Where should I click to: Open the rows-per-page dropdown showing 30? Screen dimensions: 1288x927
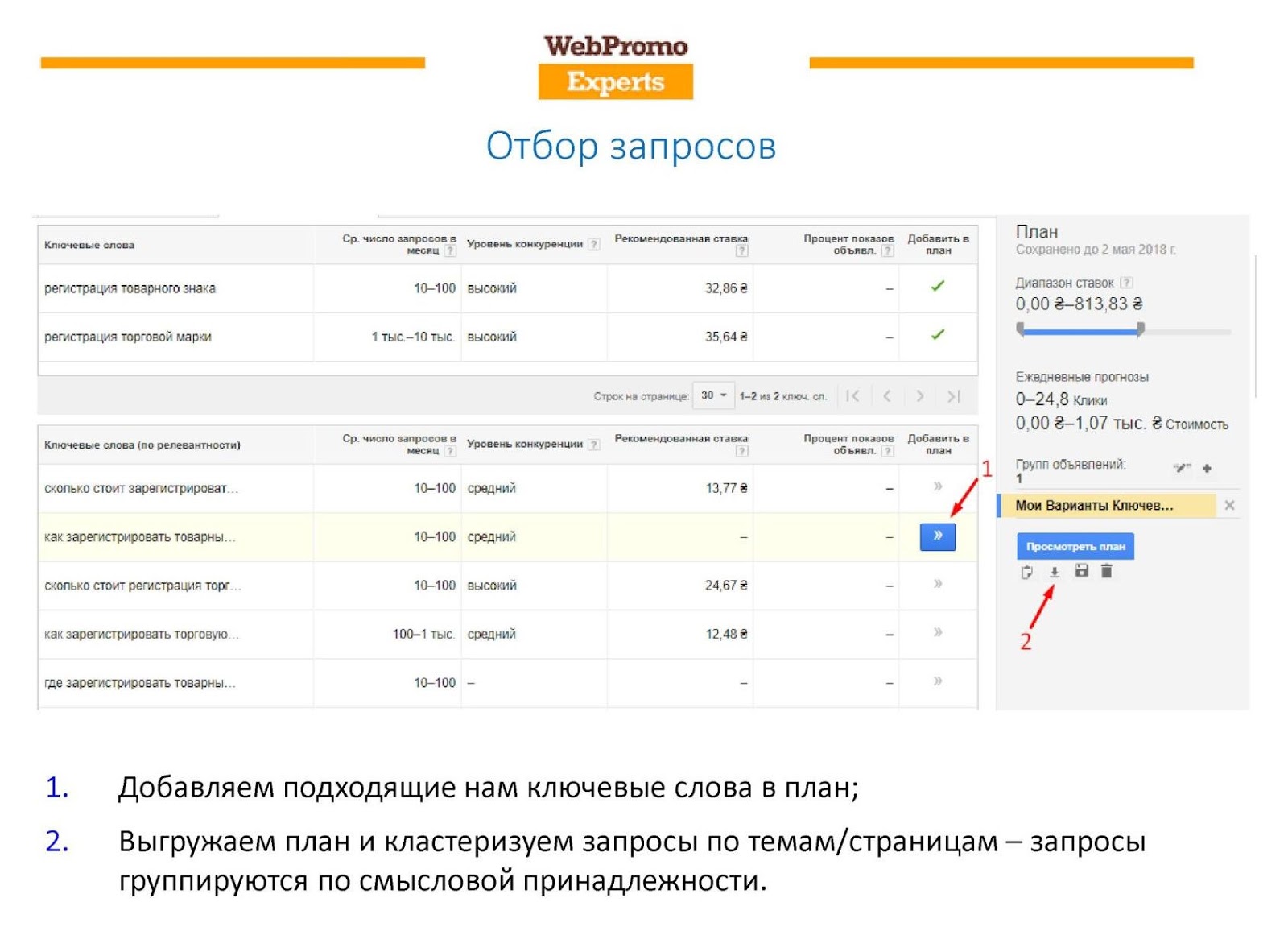713,395
